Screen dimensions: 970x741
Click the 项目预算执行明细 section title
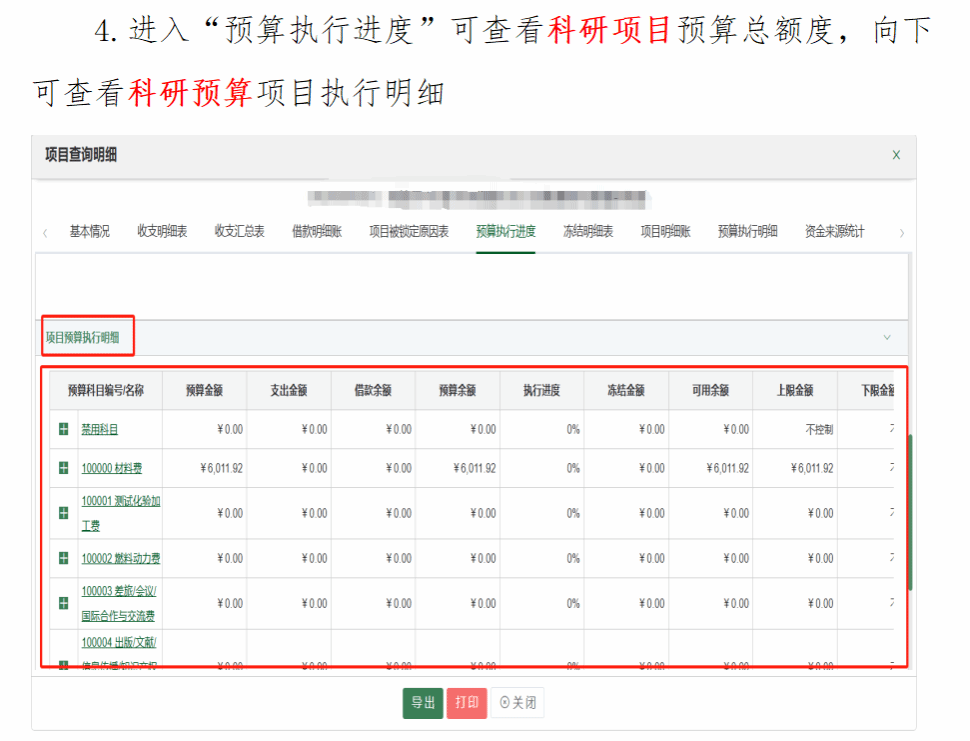[83, 338]
